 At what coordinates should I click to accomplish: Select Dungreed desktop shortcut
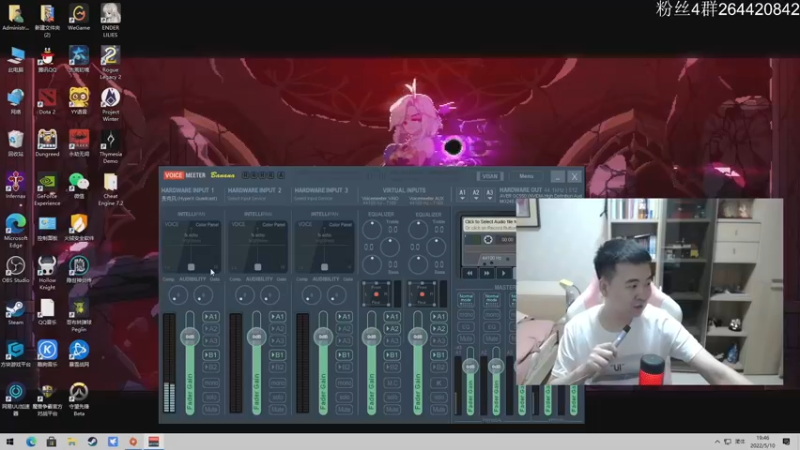pos(47,143)
